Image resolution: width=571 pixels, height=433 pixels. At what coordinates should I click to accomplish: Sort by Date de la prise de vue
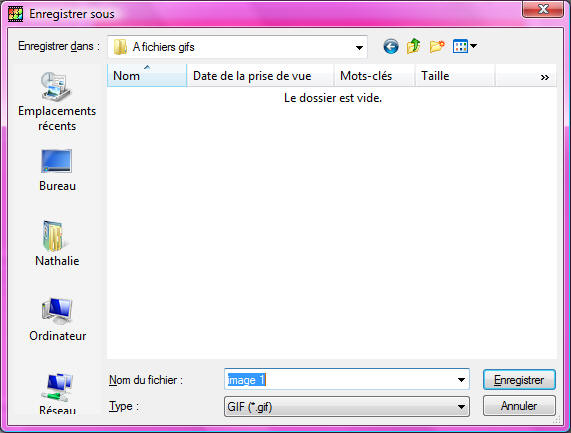point(260,76)
